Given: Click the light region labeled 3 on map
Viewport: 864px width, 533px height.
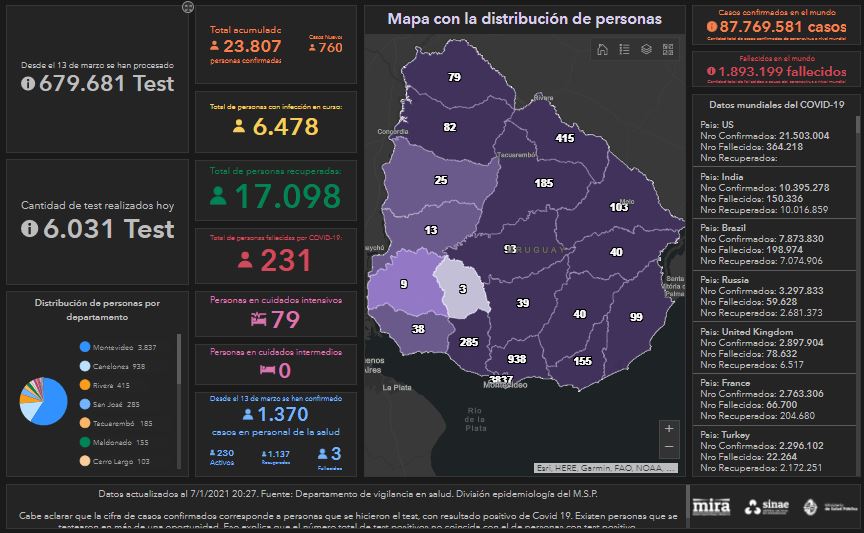Looking at the screenshot, I should pyautogui.click(x=463, y=290).
